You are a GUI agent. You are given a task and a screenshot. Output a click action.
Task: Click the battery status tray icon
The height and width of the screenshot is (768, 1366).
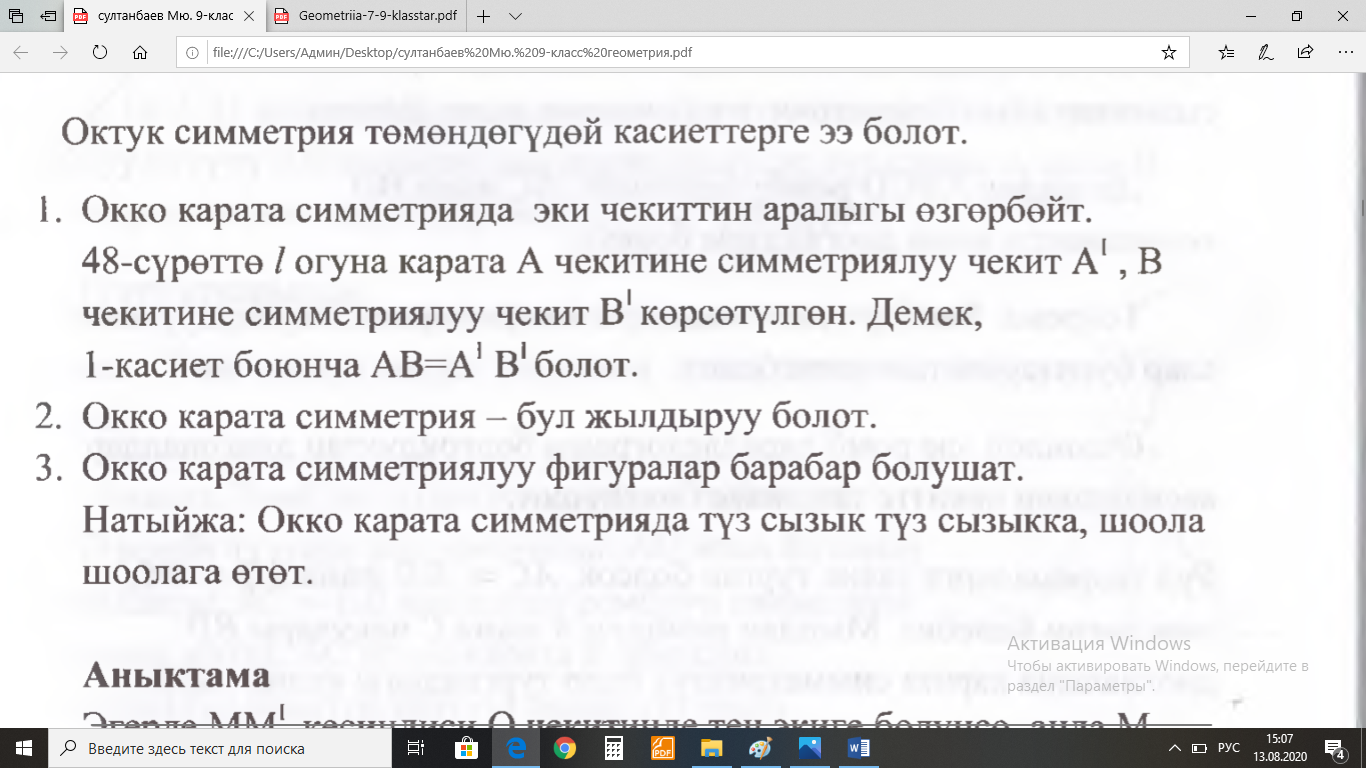coord(1201,748)
